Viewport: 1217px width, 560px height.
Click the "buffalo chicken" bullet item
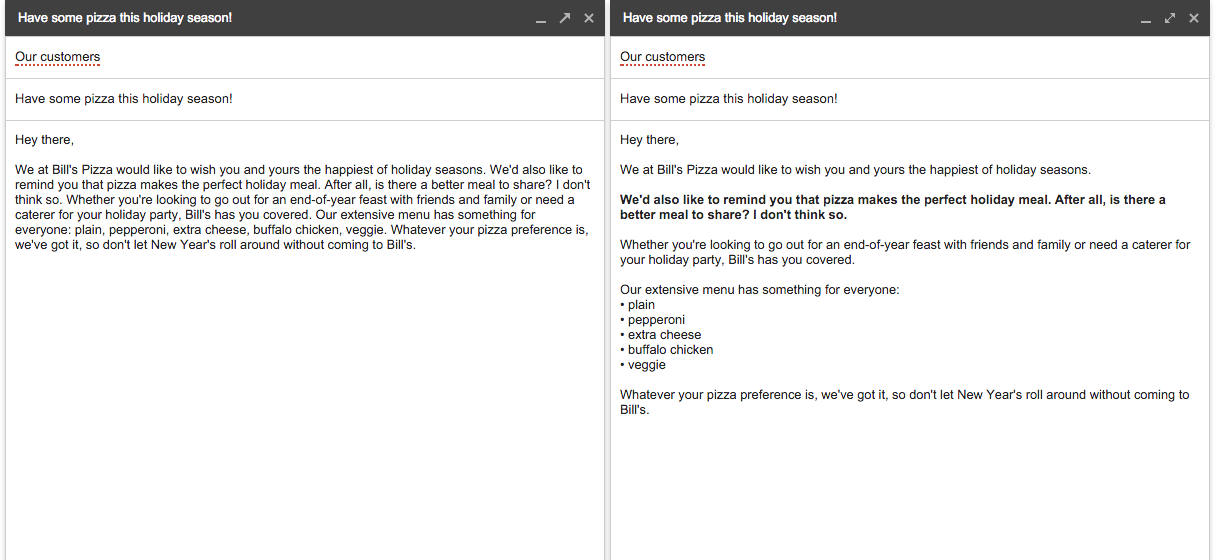click(667, 350)
